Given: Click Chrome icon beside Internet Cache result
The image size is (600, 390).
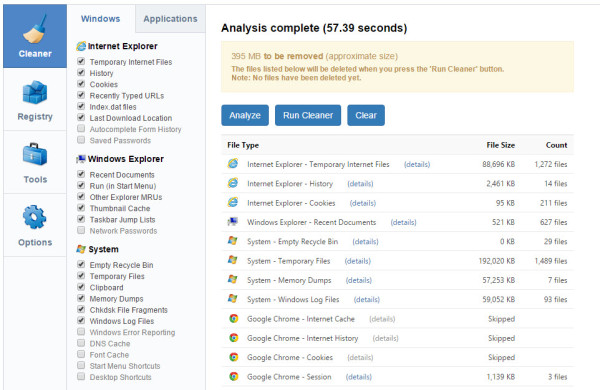Looking at the screenshot, I should [233, 318].
